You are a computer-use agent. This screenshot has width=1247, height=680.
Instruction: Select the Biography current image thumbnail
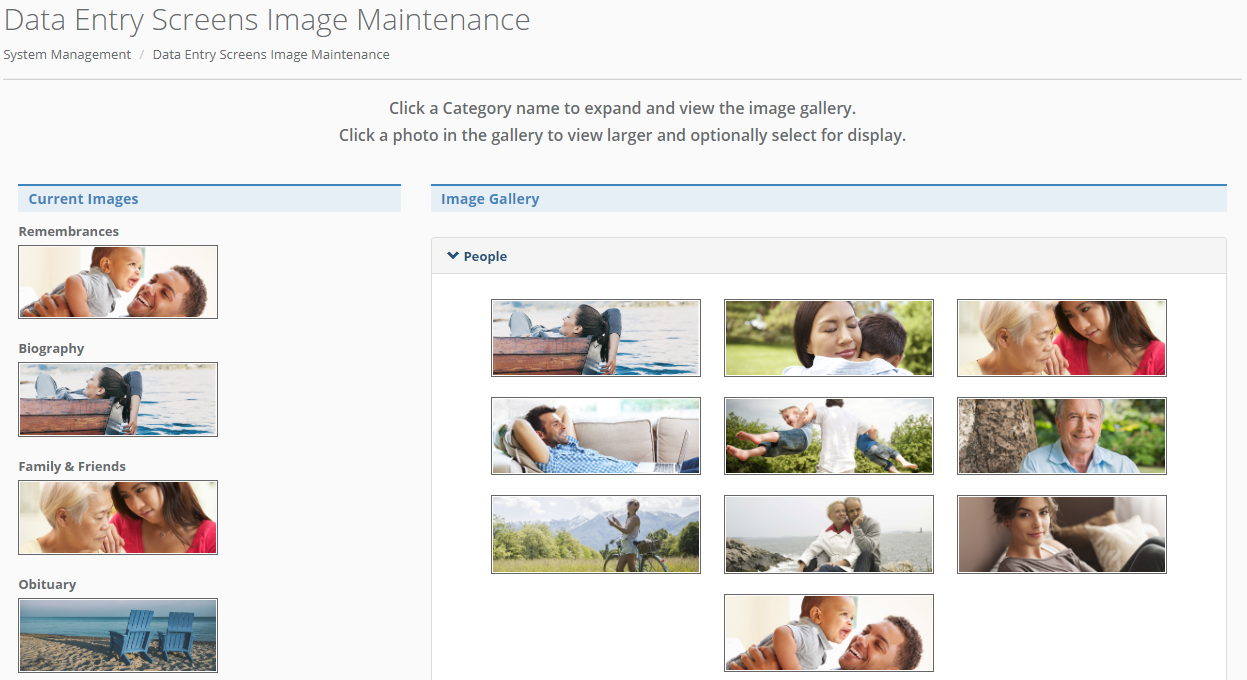[118, 399]
